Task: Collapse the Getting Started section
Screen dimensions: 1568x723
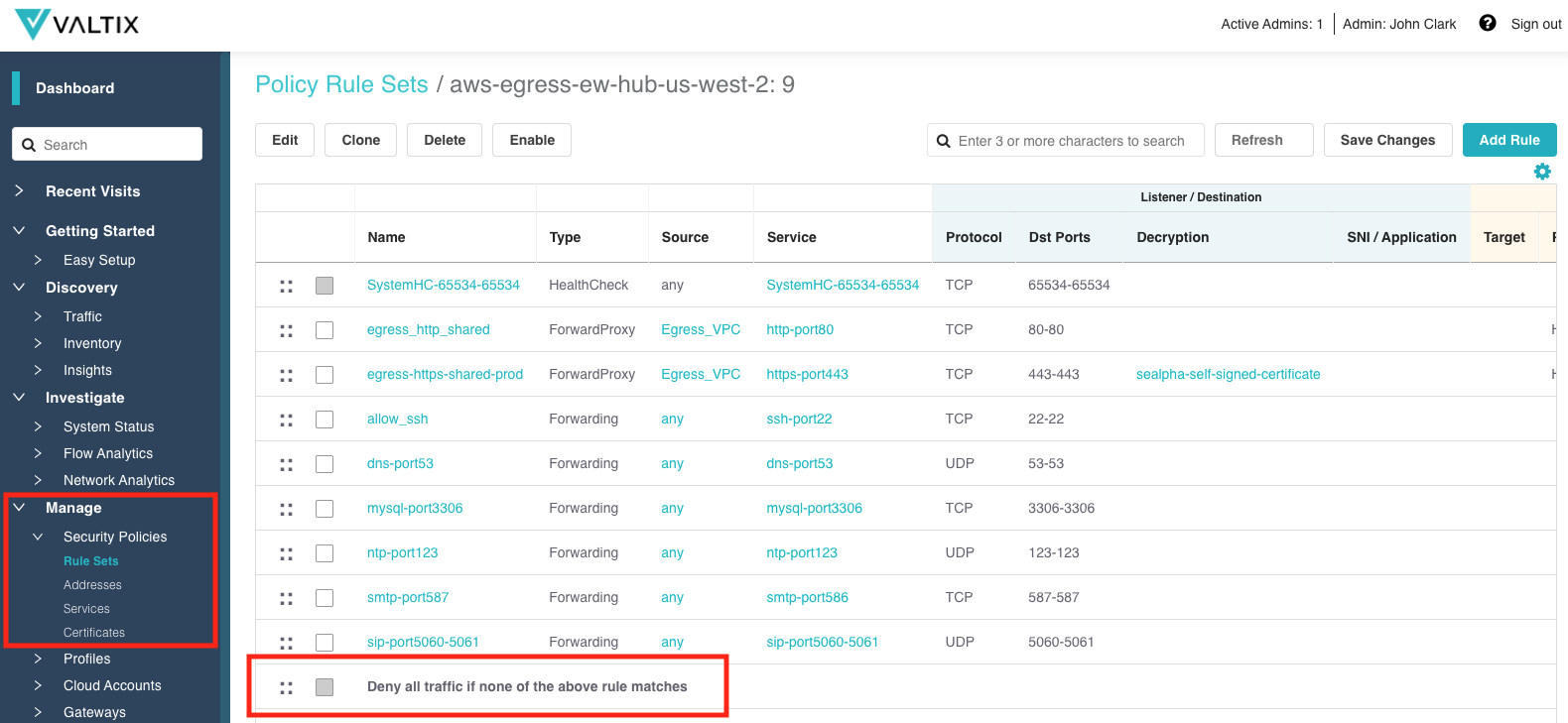Action: 19,230
